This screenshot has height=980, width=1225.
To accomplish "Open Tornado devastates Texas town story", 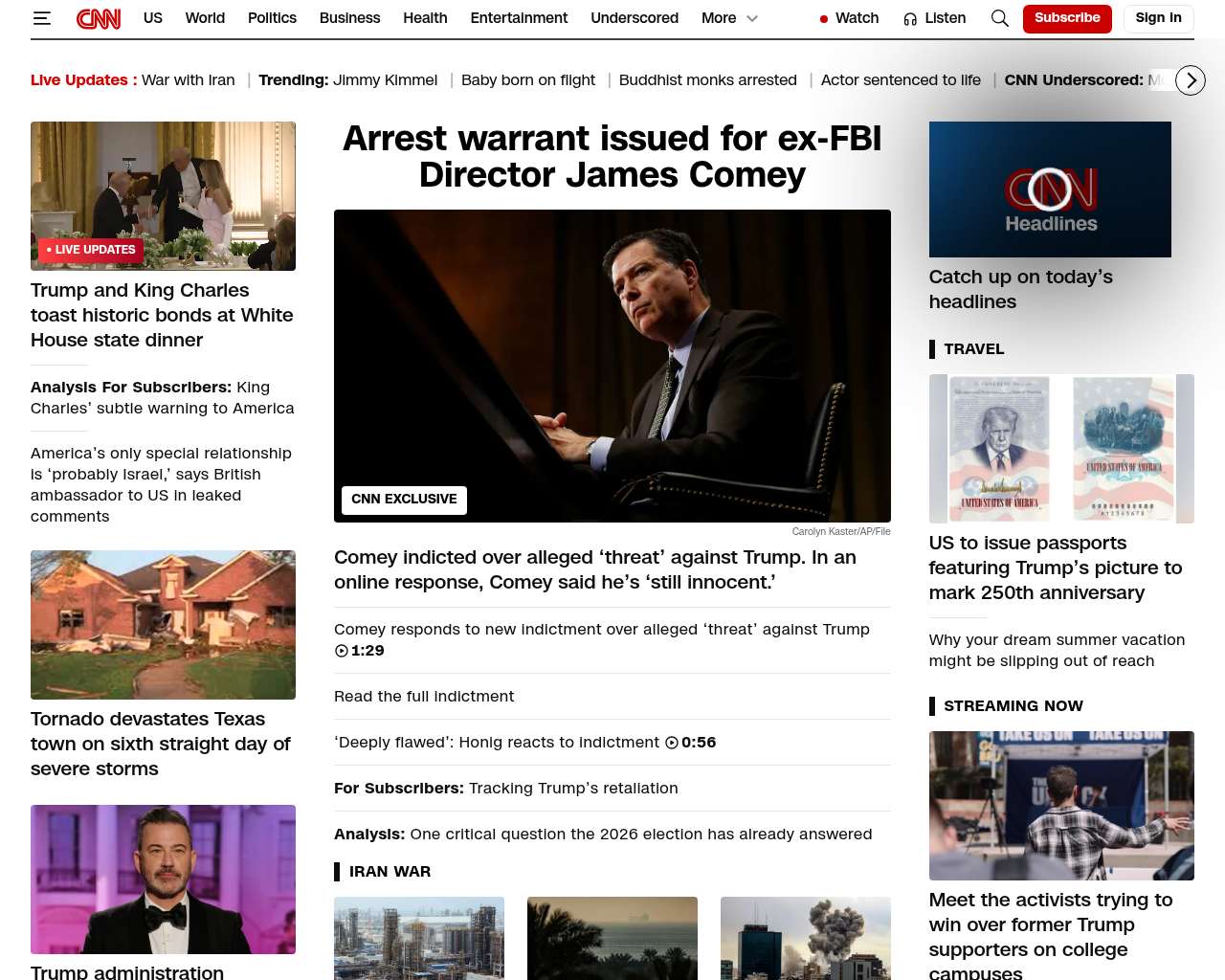I will tap(161, 744).
